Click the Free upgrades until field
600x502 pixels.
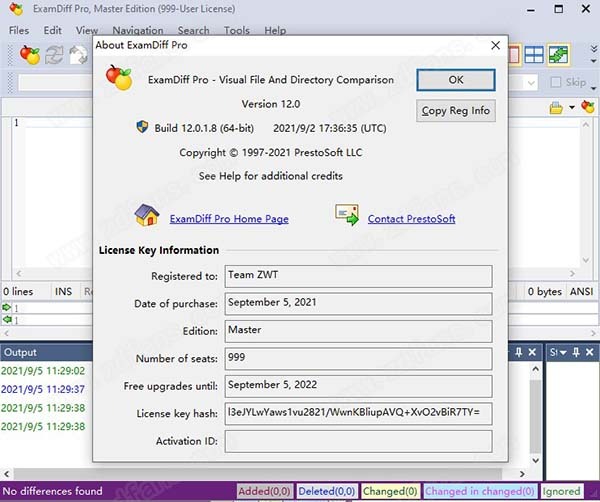358,386
